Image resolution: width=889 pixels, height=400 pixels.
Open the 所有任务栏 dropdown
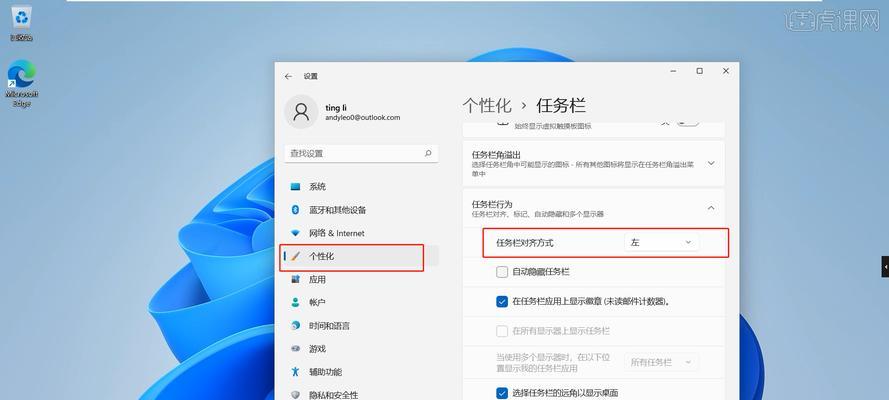[x=662, y=362]
